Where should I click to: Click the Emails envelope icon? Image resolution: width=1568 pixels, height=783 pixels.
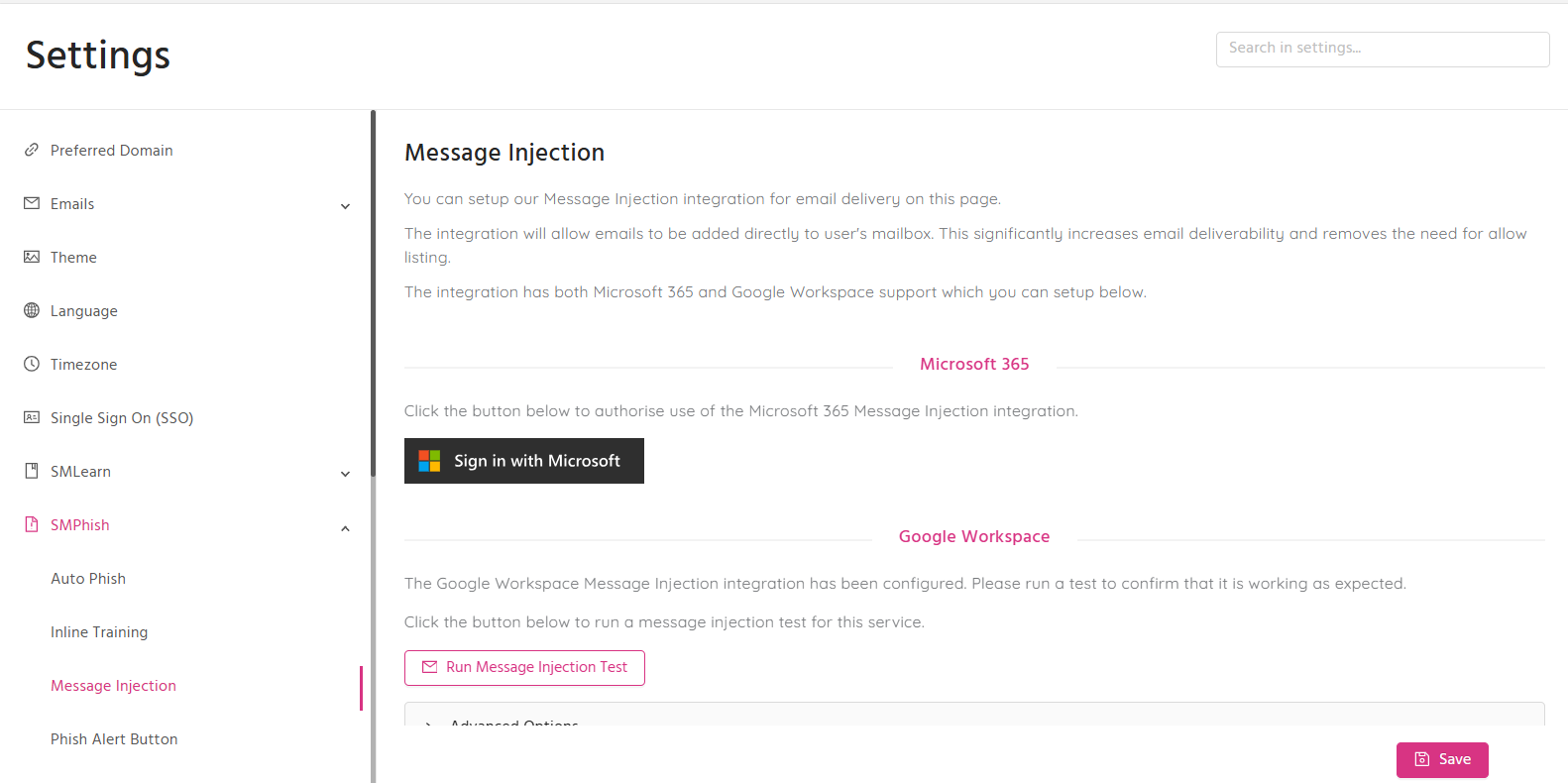point(32,203)
